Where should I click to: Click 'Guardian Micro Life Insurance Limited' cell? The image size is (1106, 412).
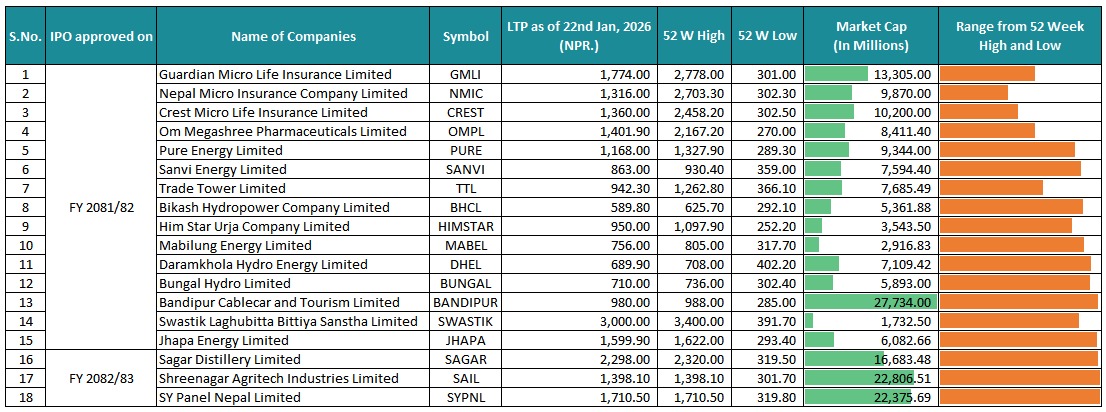275,74
